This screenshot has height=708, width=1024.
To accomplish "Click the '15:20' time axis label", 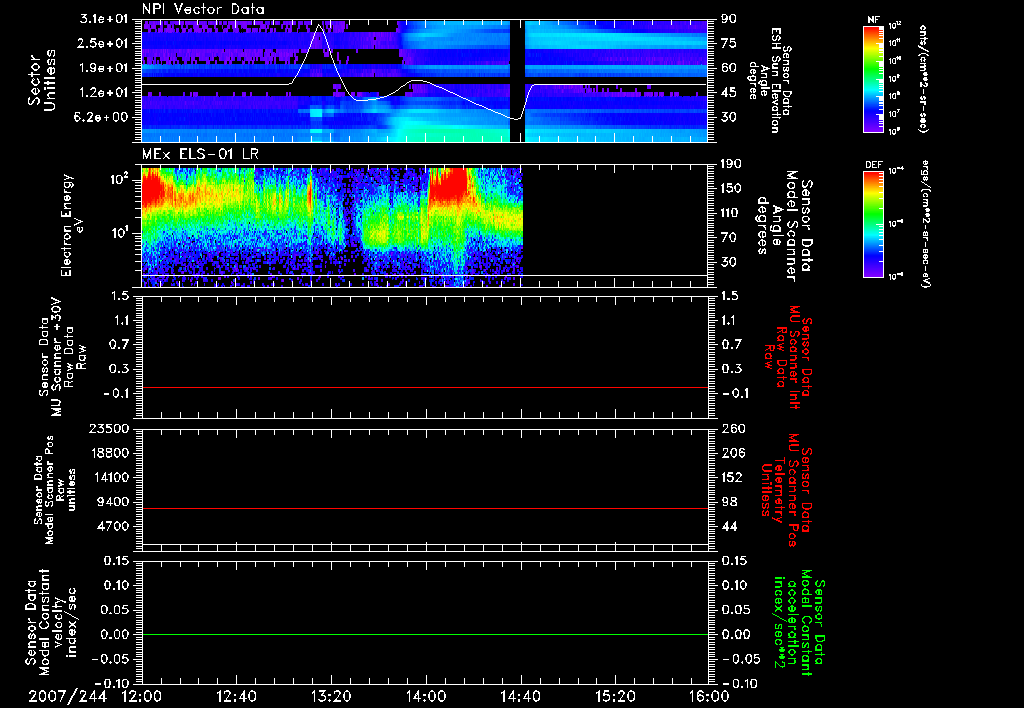I will click(x=615, y=696).
